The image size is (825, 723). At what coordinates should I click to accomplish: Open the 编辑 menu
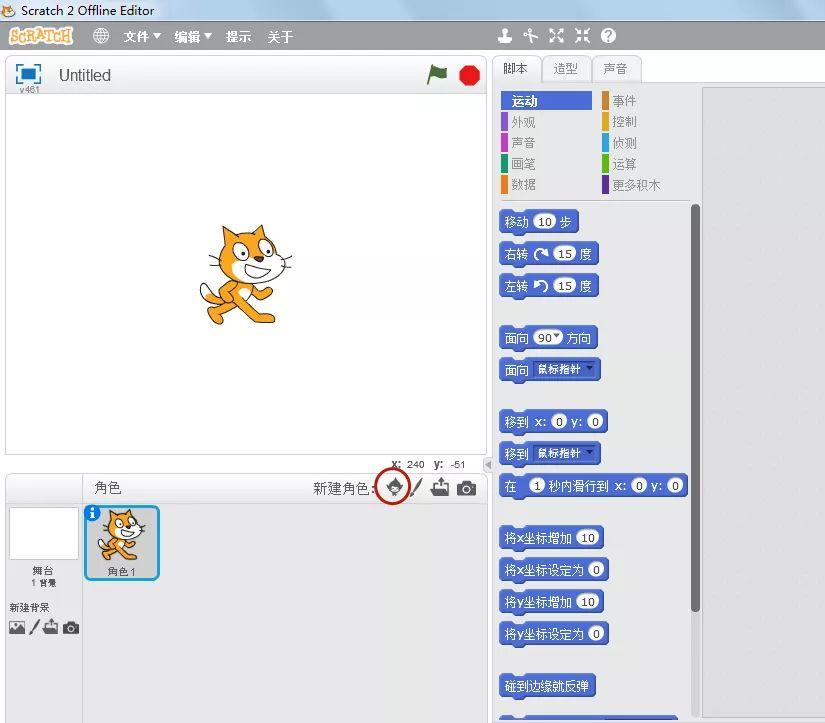192,37
